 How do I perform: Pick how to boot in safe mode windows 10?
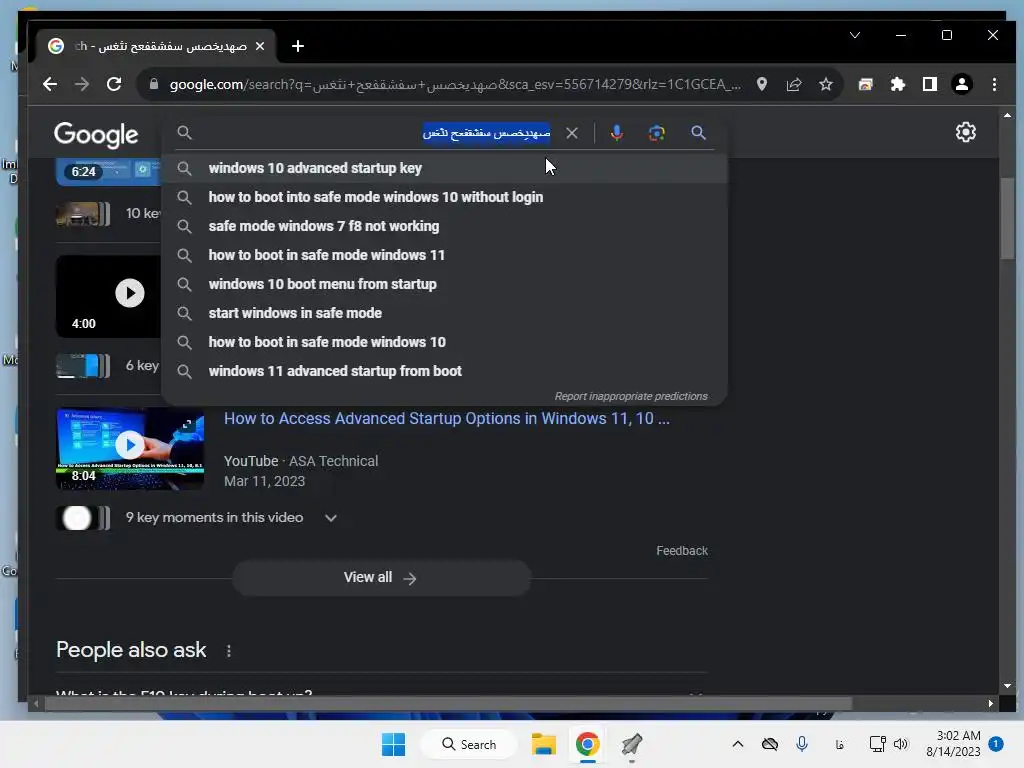click(x=445, y=342)
